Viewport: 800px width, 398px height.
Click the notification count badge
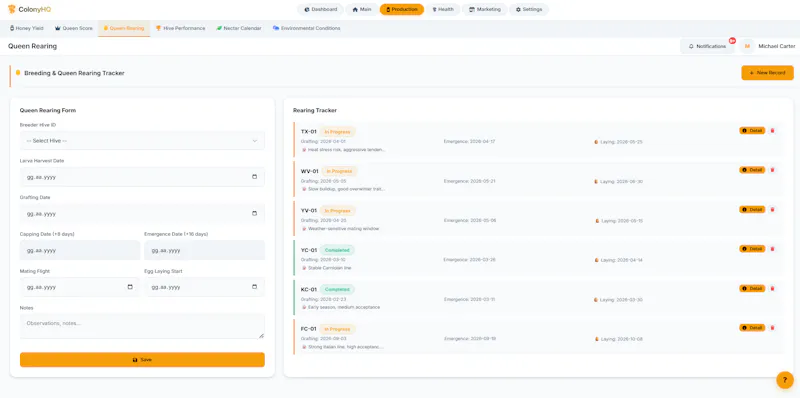click(732, 40)
